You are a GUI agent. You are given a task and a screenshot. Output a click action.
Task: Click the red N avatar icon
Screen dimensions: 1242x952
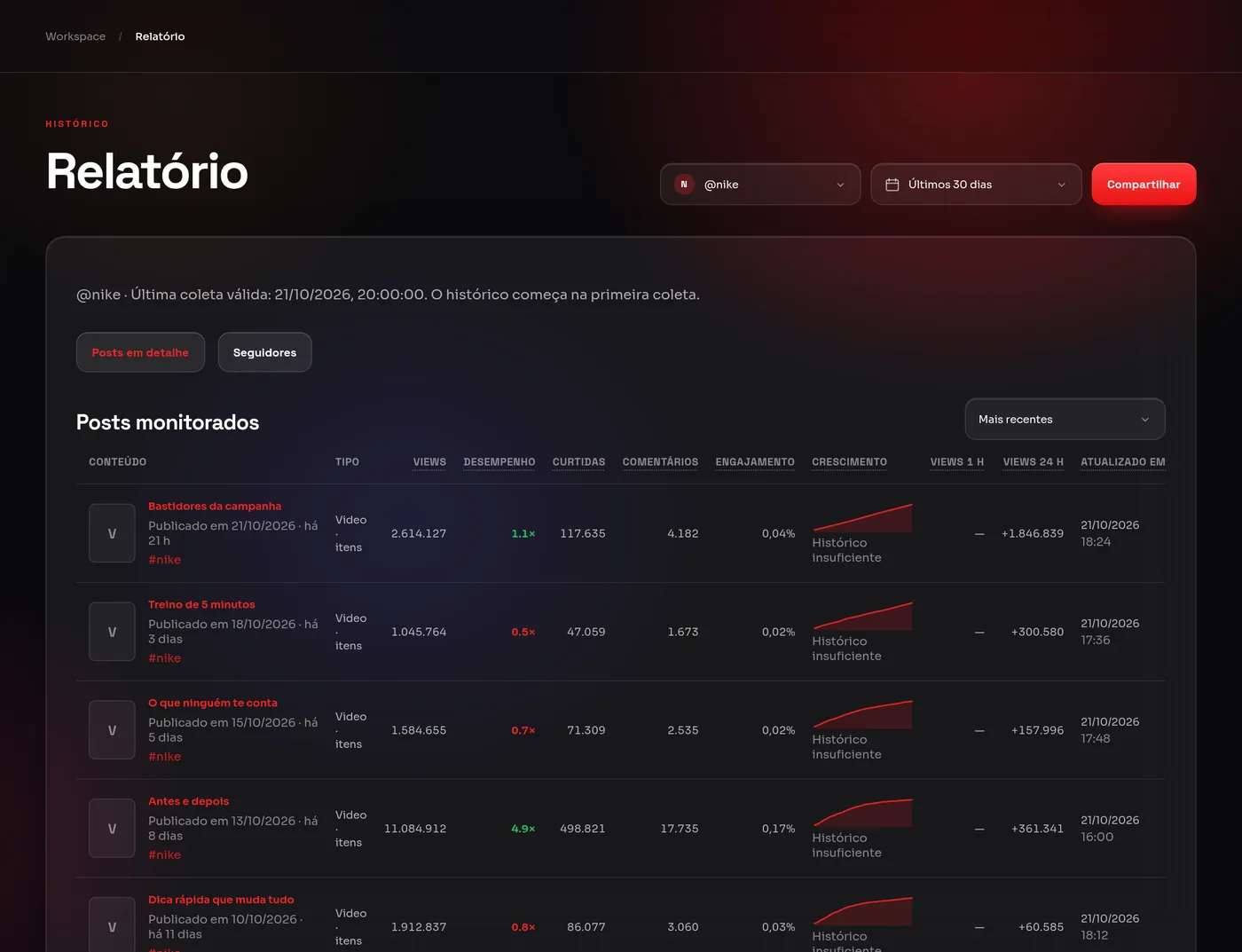(x=684, y=185)
